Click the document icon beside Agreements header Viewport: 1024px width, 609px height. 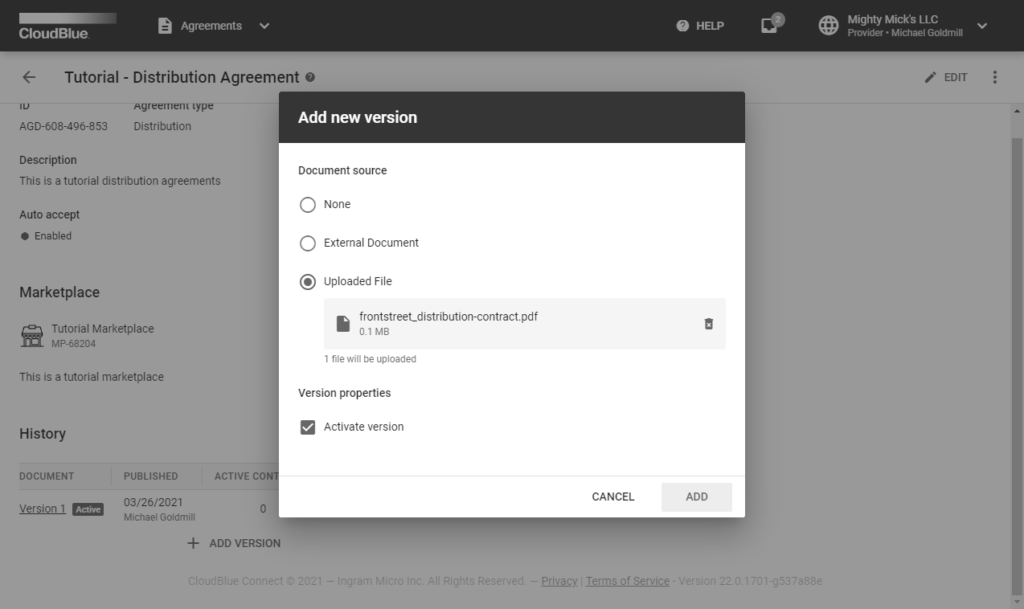(x=165, y=26)
